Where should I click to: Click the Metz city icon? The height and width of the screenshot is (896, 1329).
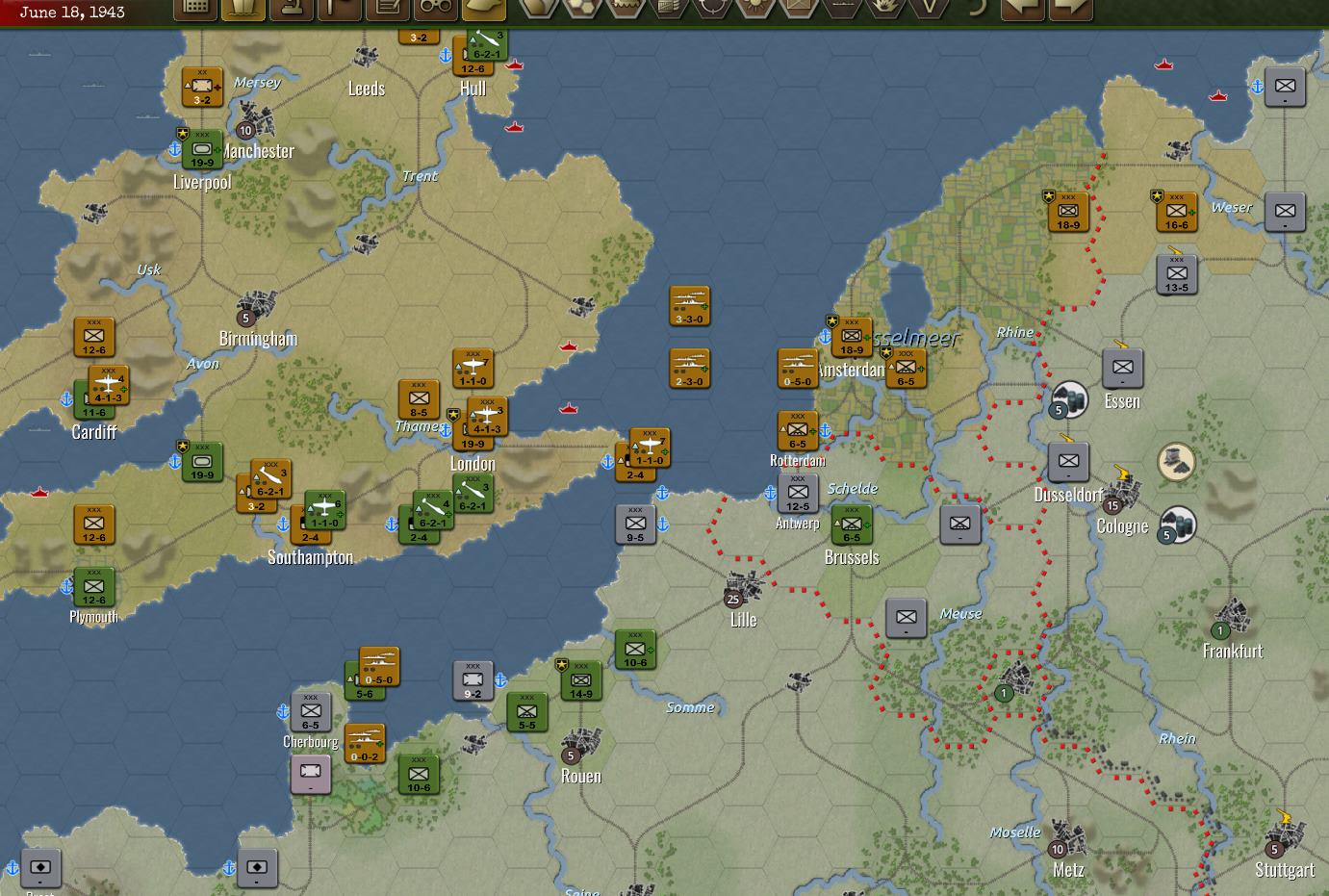point(1066,837)
